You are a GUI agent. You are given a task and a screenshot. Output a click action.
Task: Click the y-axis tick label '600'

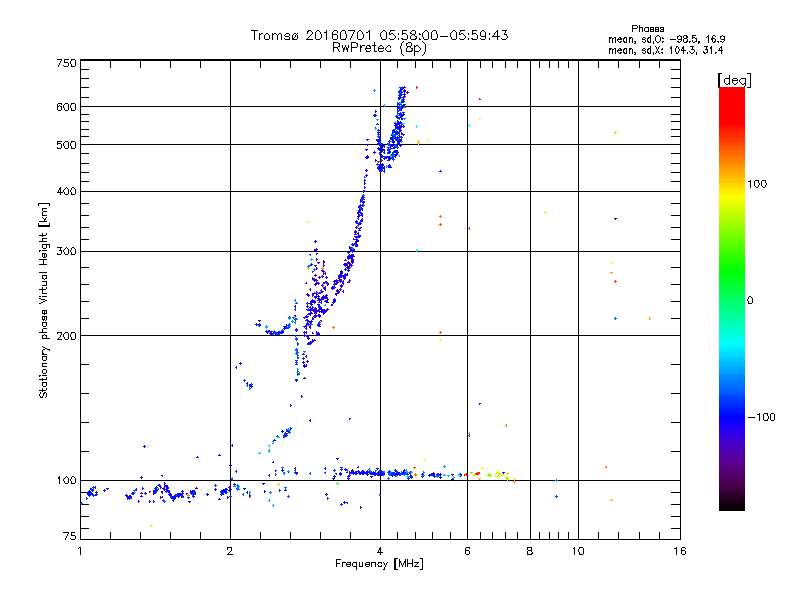pyautogui.click(x=66, y=107)
